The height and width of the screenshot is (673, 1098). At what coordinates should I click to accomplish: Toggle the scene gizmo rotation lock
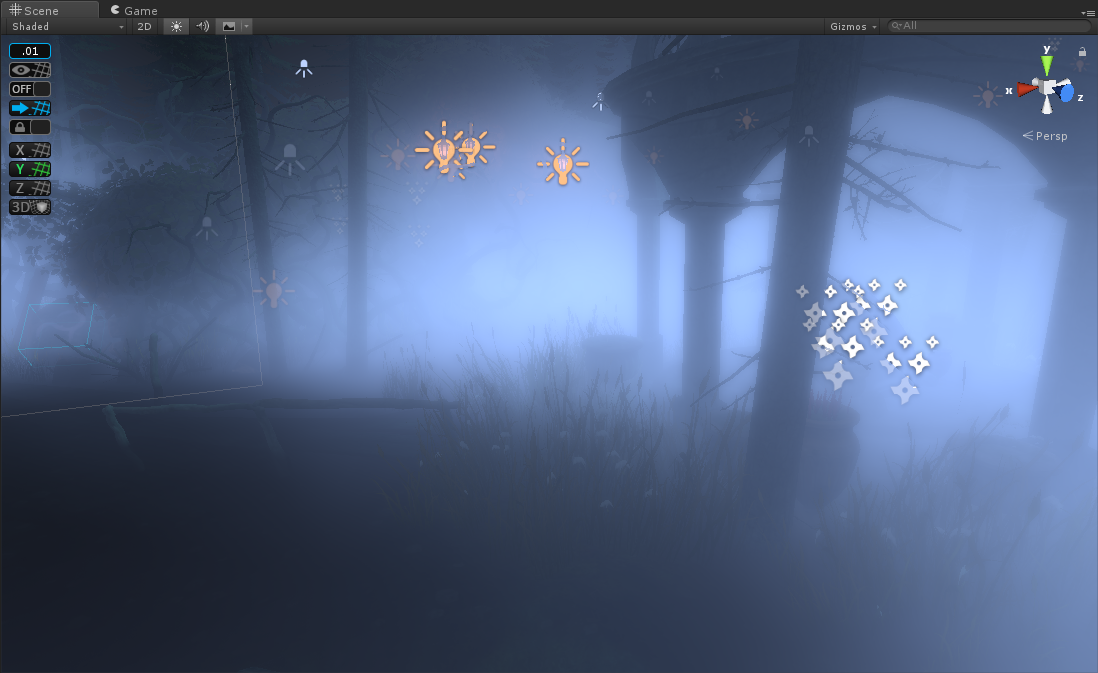[1082, 52]
